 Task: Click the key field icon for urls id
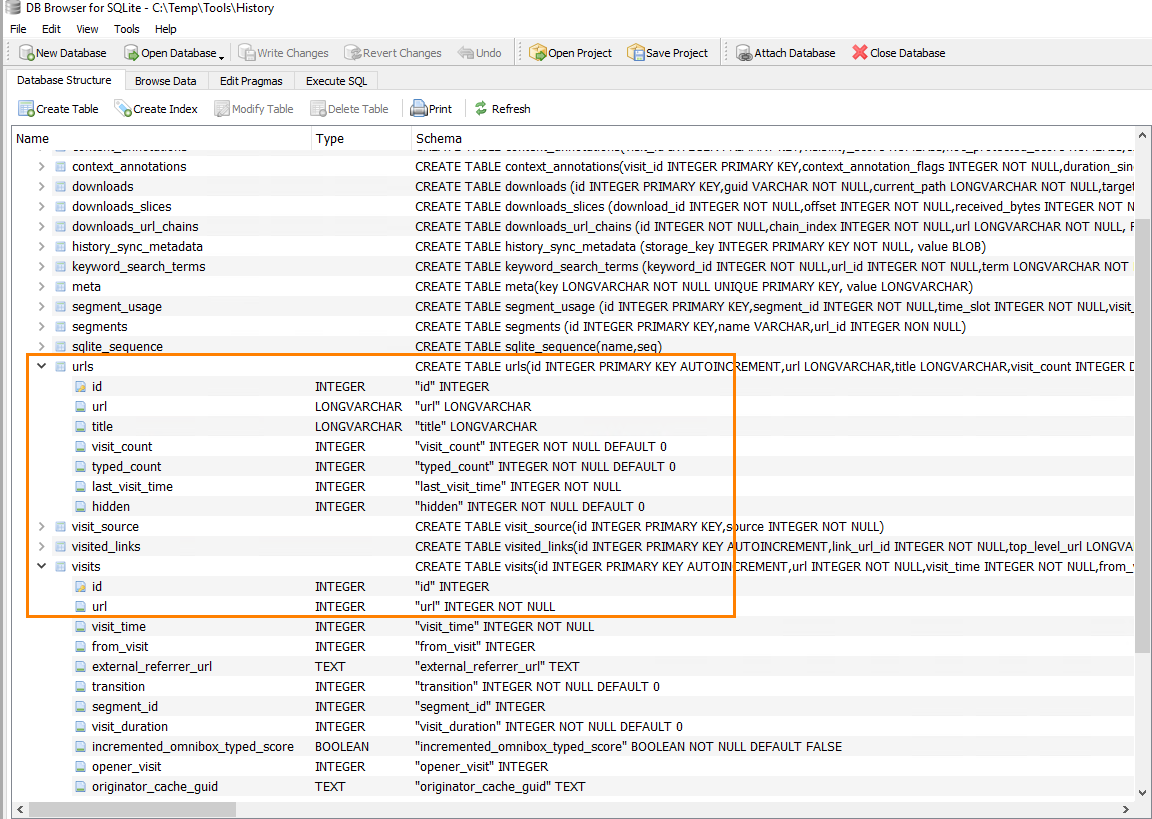click(x=81, y=386)
